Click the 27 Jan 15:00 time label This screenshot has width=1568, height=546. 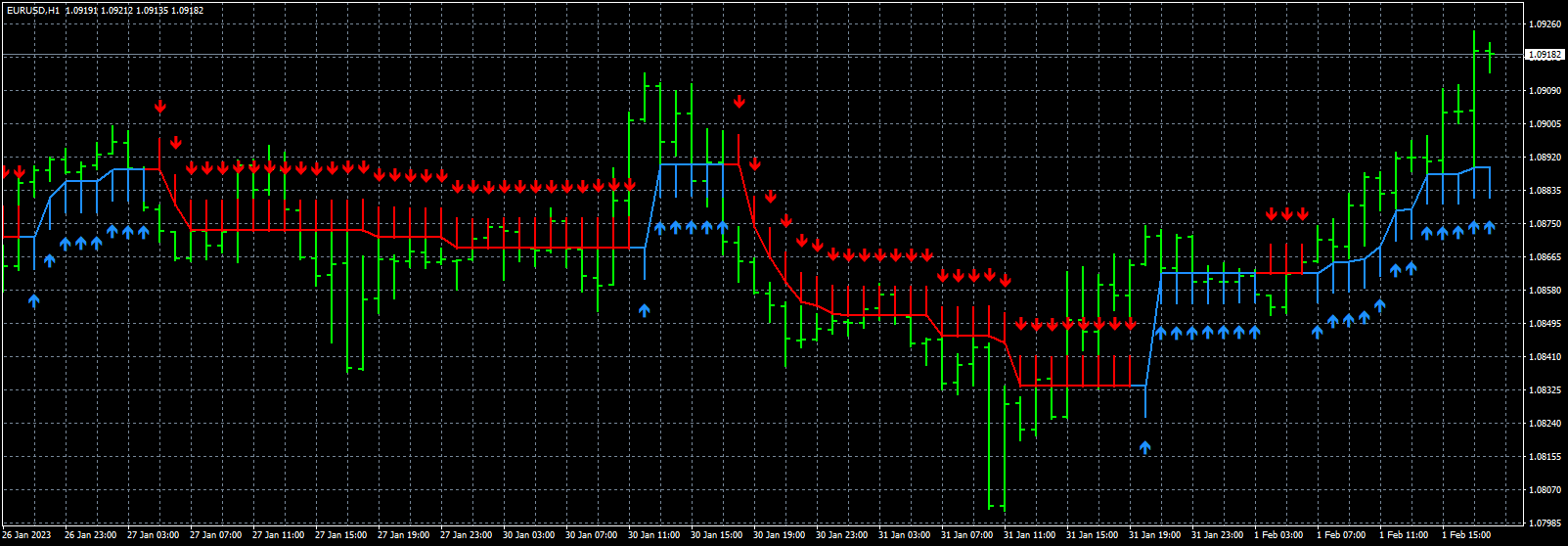tap(341, 535)
